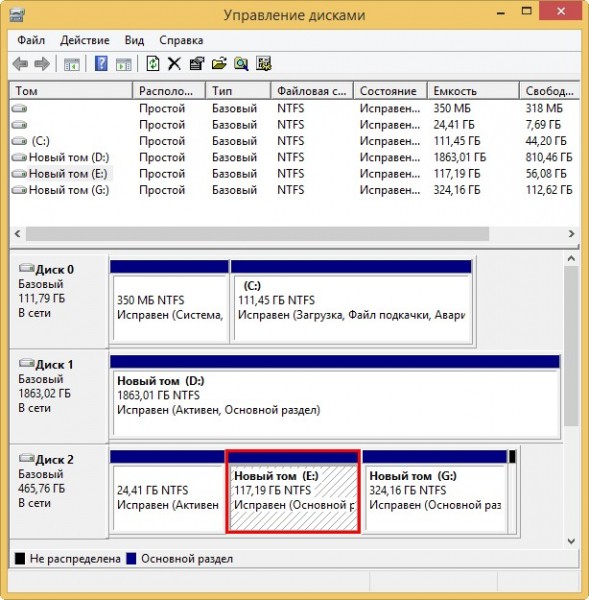This screenshot has height=600, width=589.
Task: Click the Диск 1 label panel
Action: [58, 396]
